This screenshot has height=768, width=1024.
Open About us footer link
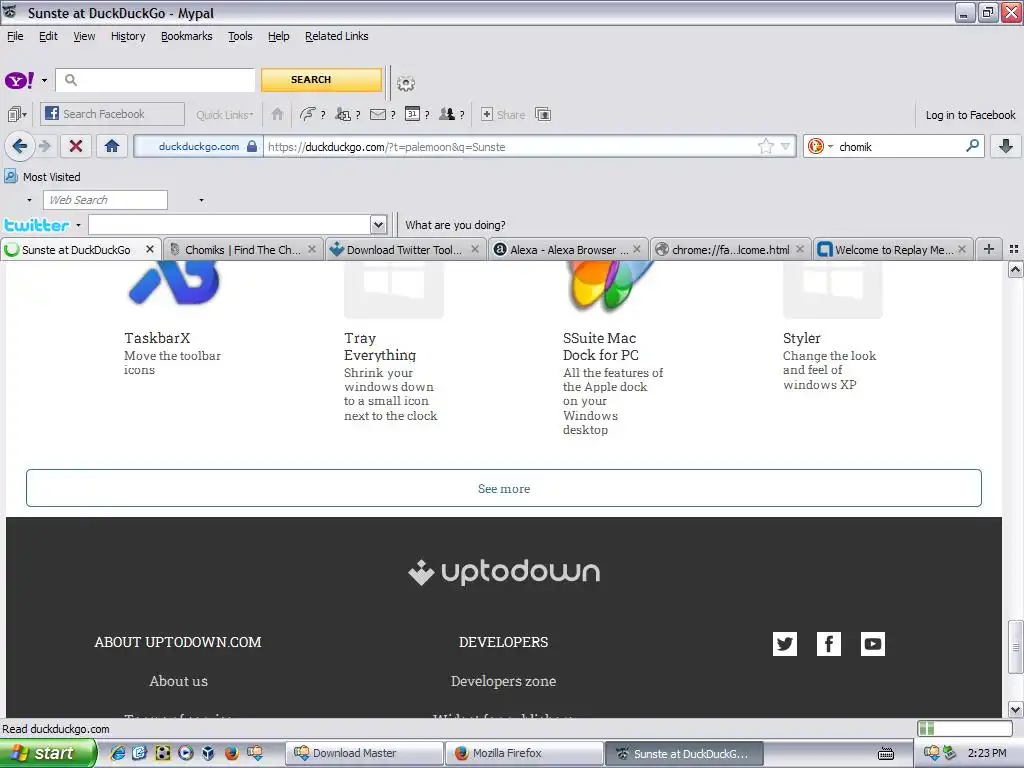tap(178, 680)
